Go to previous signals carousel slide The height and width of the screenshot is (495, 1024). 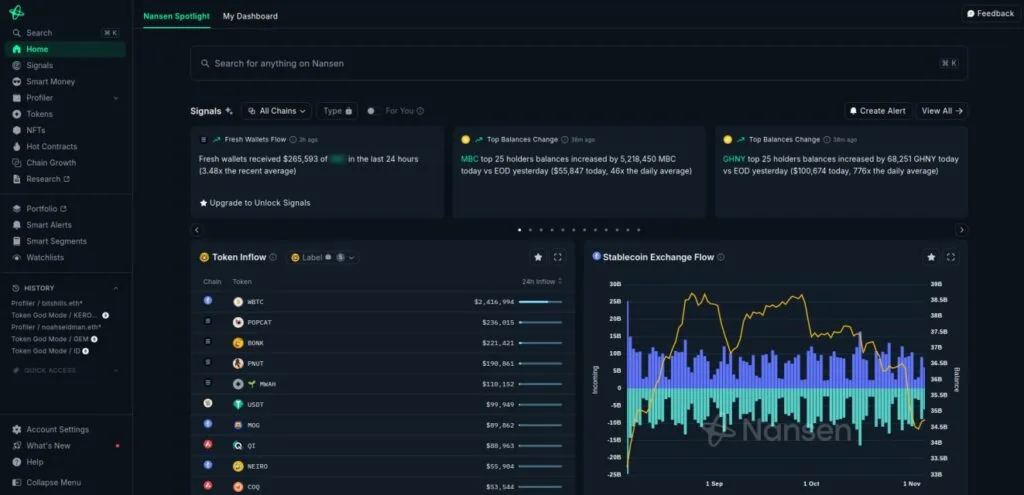[x=197, y=230]
